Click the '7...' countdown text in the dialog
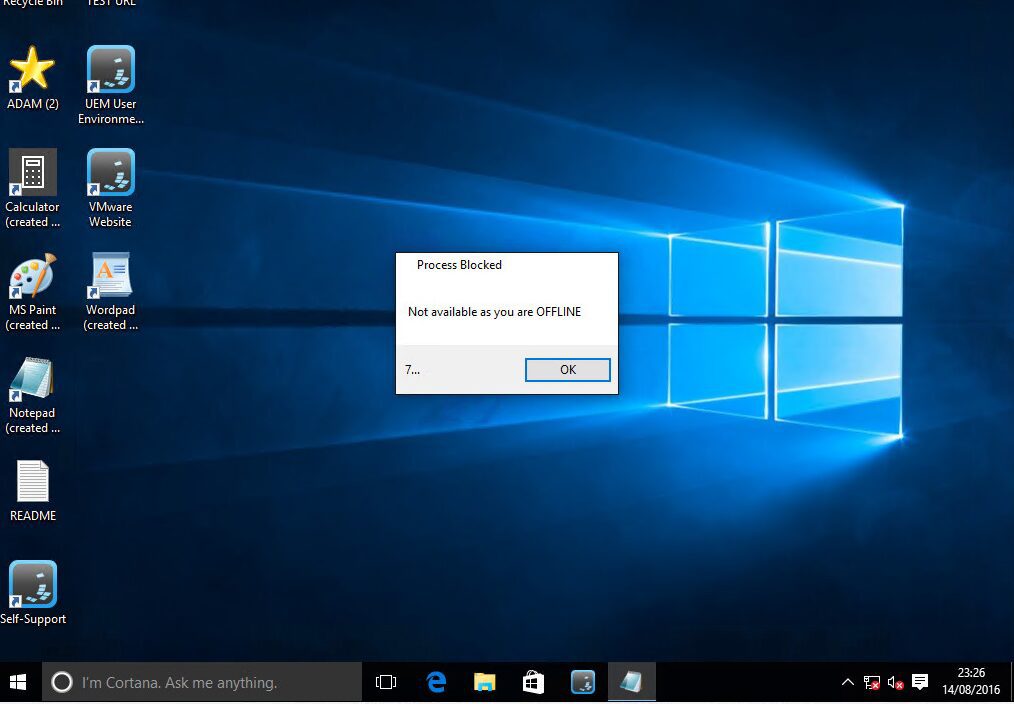 (x=412, y=370)
